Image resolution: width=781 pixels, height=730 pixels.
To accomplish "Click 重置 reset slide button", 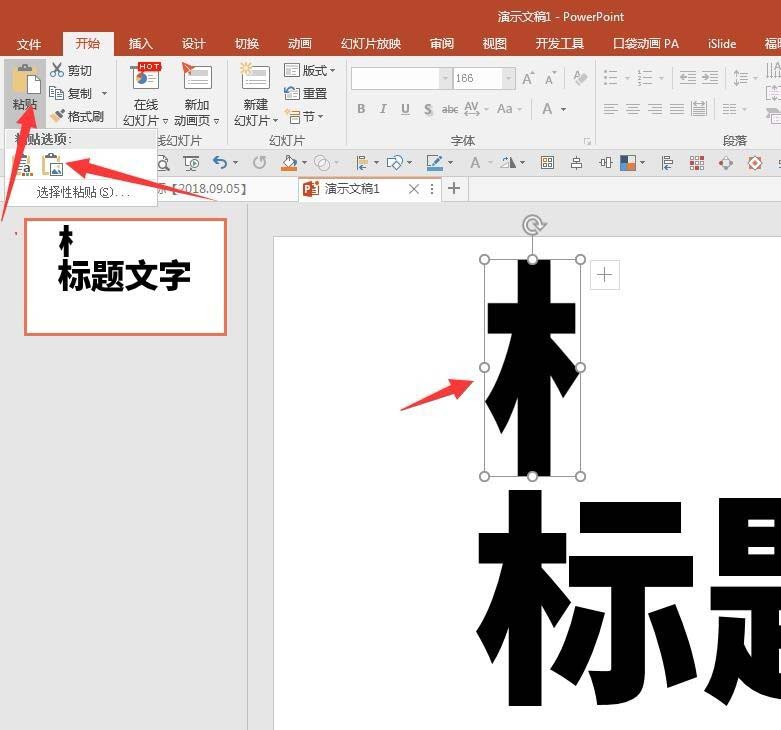I will click(306, 93).
